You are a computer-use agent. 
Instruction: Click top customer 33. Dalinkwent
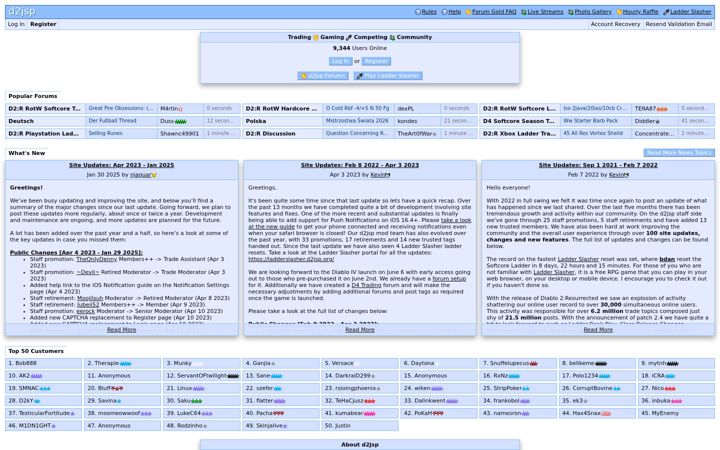(439, 401)
